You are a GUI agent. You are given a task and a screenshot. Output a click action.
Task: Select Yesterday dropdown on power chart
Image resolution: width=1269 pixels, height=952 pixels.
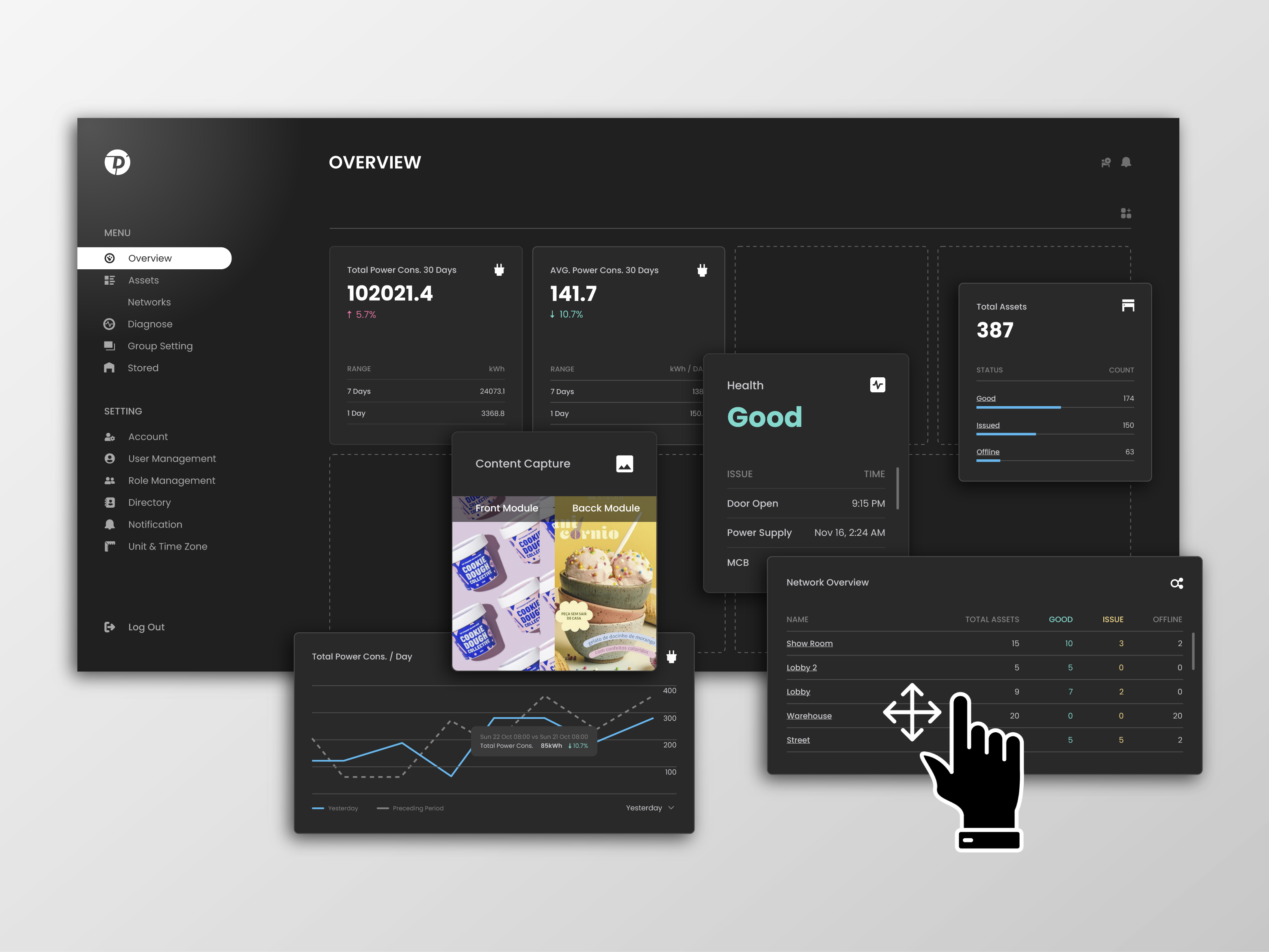click(x=655, y=807)
